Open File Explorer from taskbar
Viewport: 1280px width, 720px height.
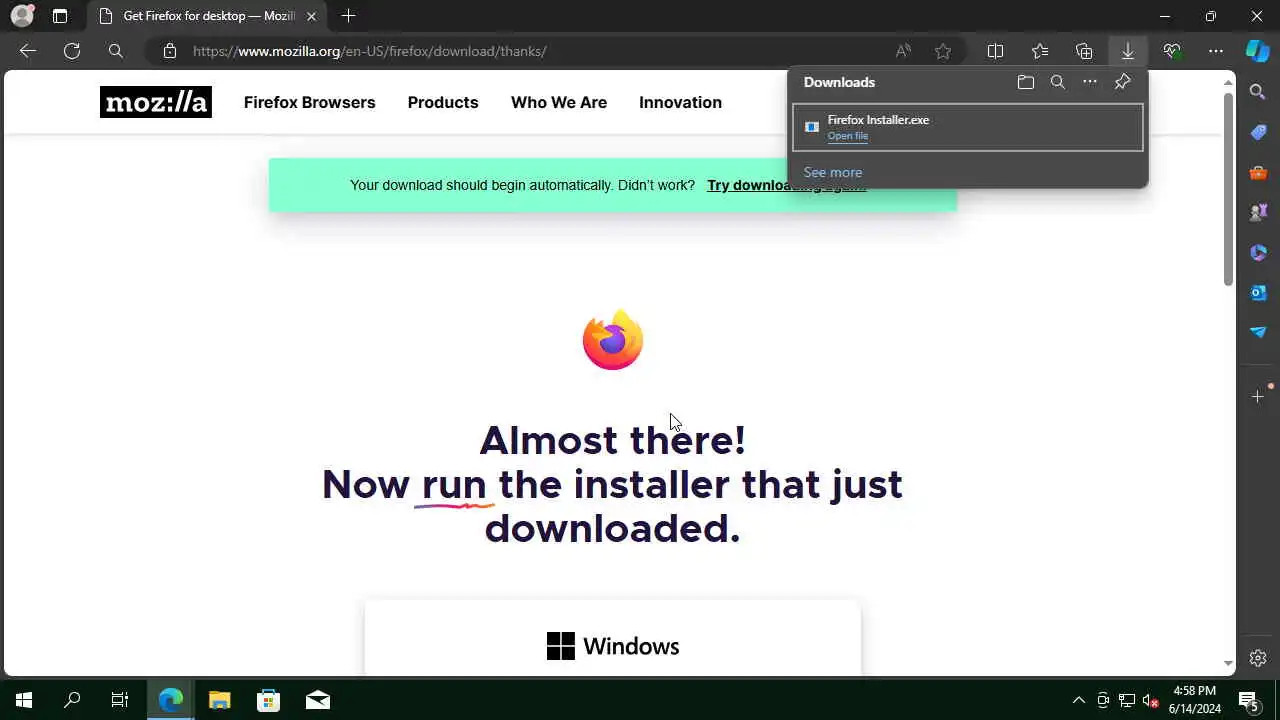(220, 700)
